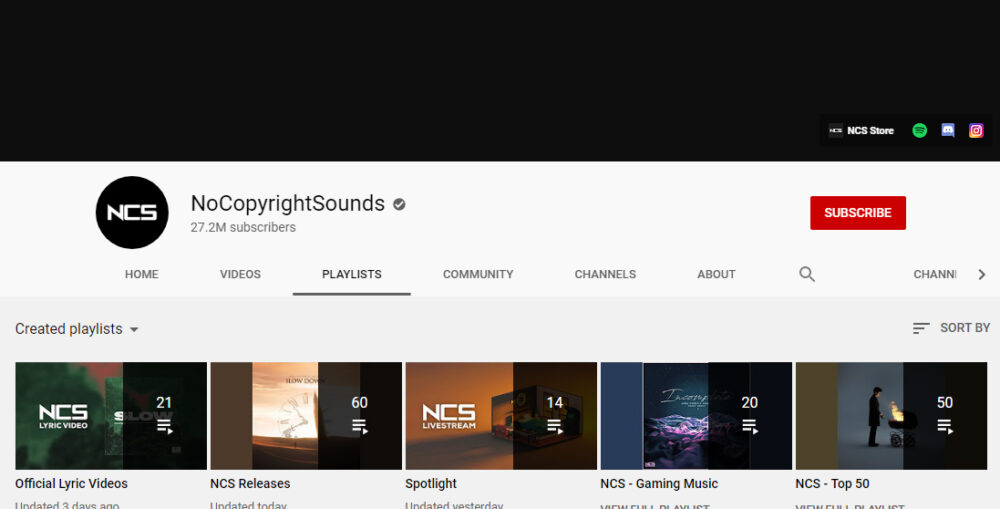Click the channel search magnifier icon
This screenshot has width=1000, height=509.
(x=807, y=274)
